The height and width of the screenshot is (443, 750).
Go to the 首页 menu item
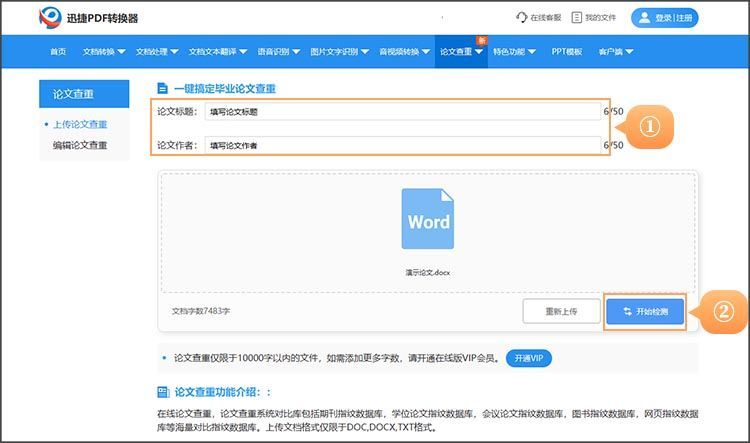pyautogui.click(x=58, y=52)
